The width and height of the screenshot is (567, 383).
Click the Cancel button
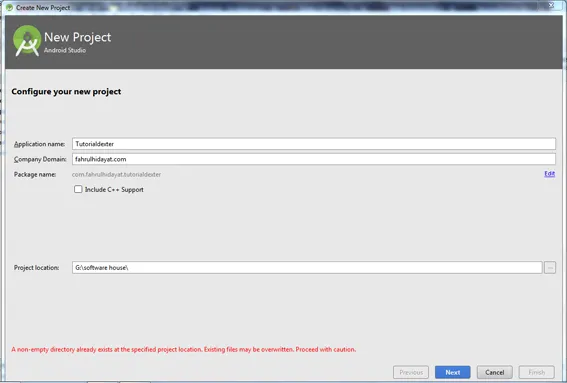click(494, 372)
